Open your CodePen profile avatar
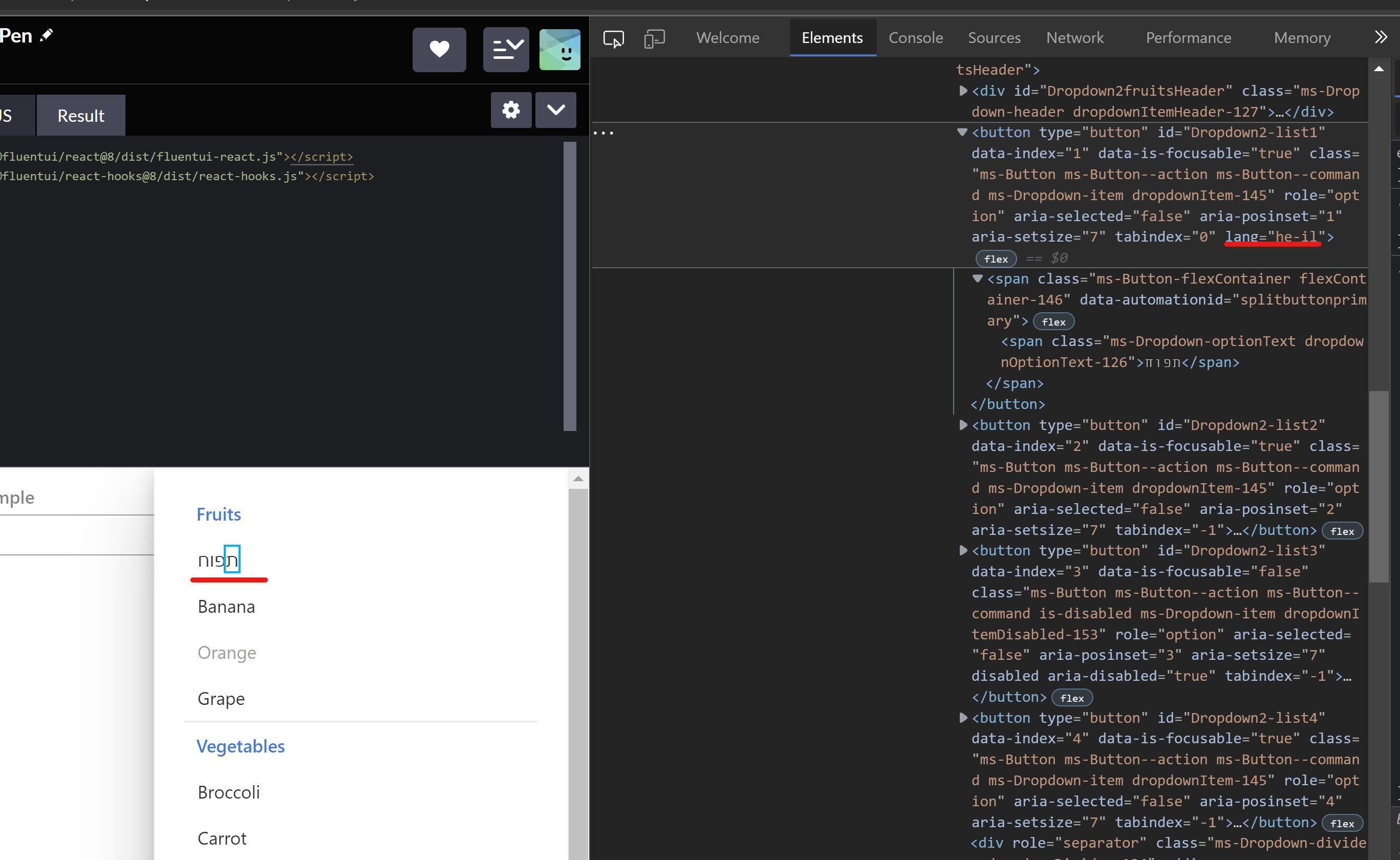The image size is (1400, 860). [x=559, y=50]
